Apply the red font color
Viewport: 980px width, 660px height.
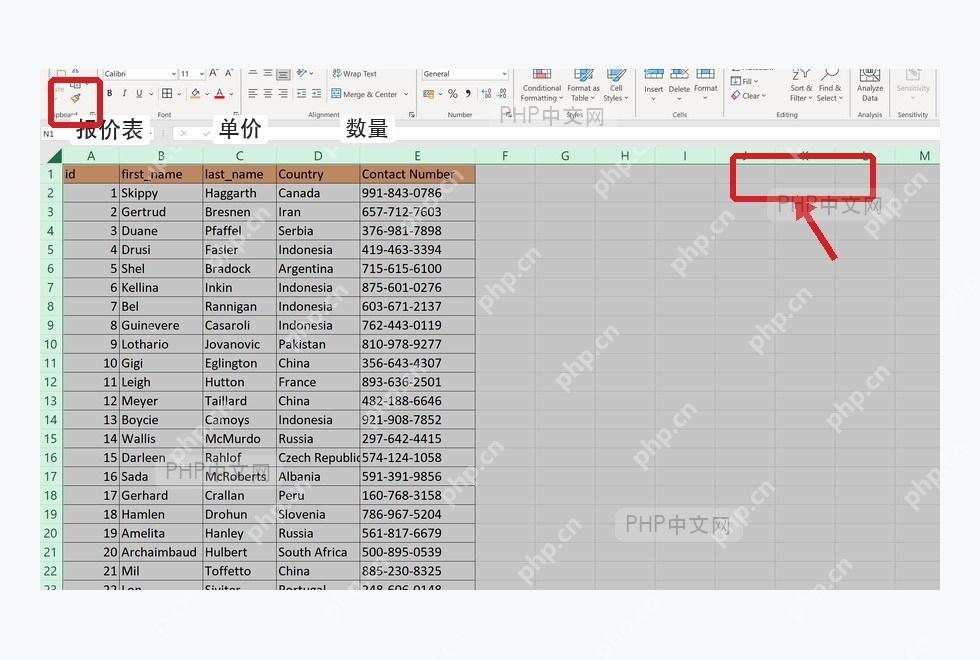[219, 93]
